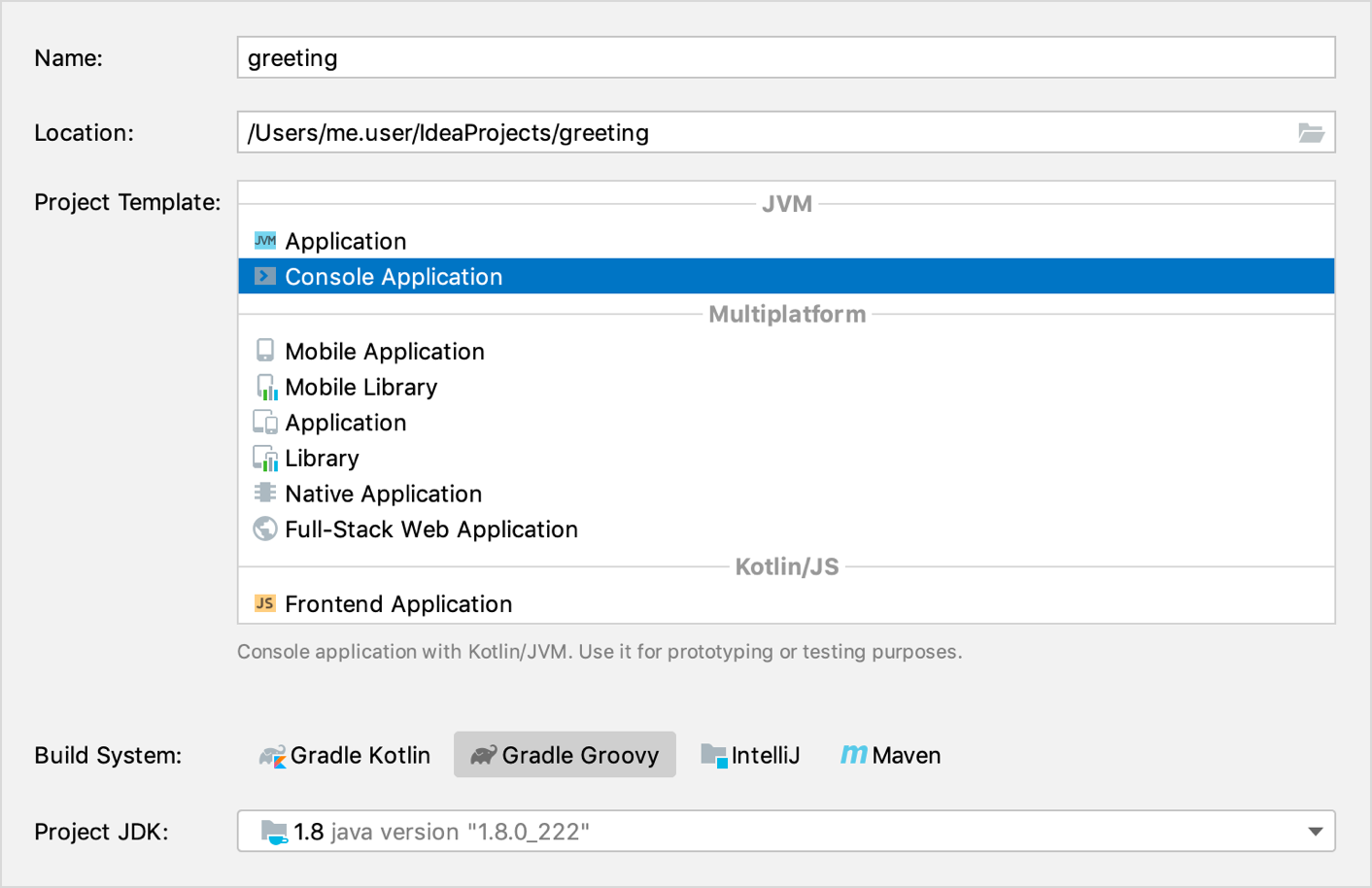
Task: Click the Multiplatform Application devices icon
Action: coord(265,422)
